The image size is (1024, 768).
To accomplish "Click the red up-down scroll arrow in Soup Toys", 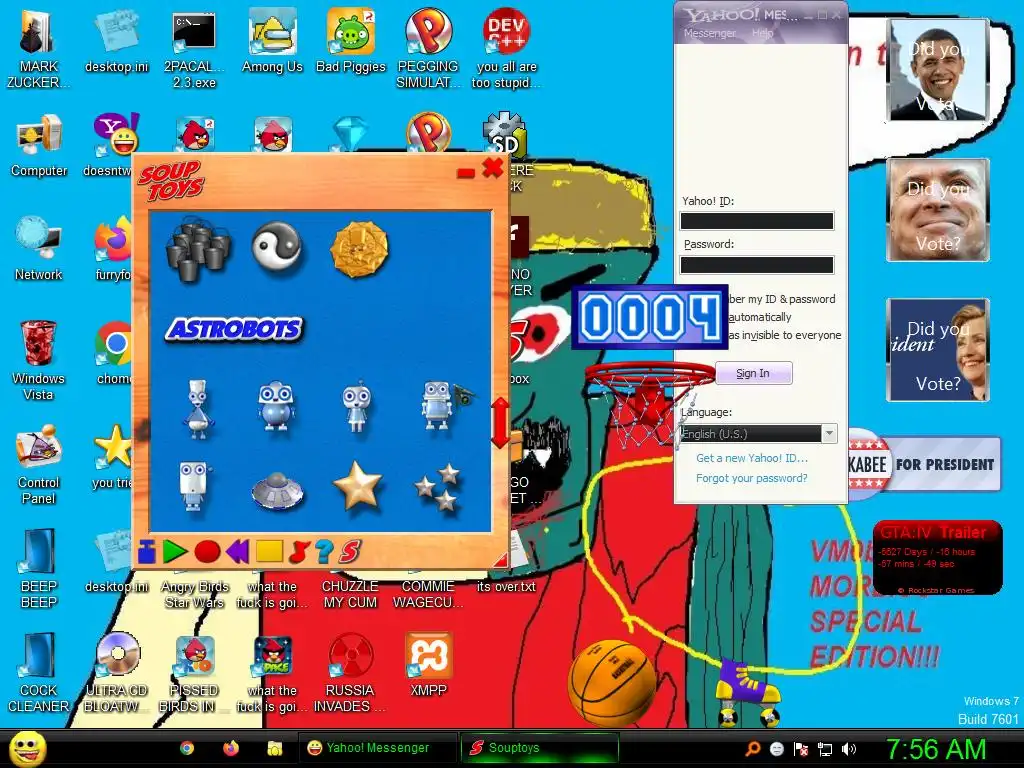I will [500, 422].
